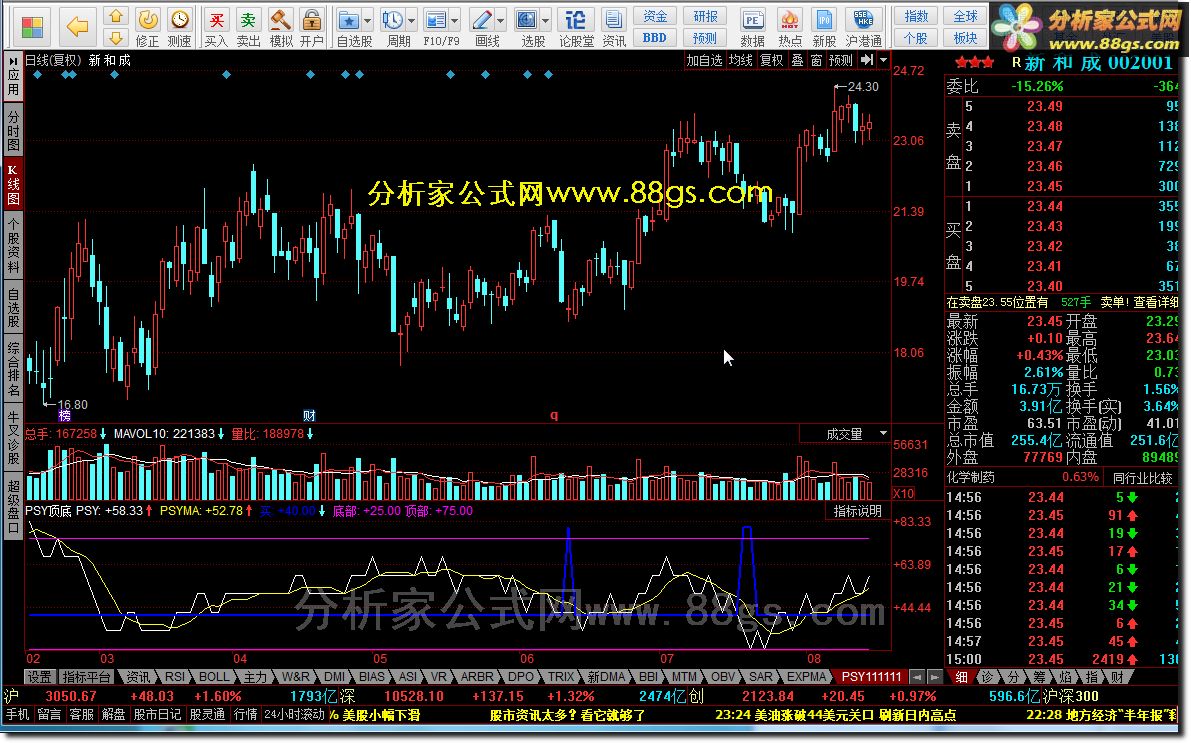Click the BBD button
1191x743 pixels.
(x=655, y=37)
